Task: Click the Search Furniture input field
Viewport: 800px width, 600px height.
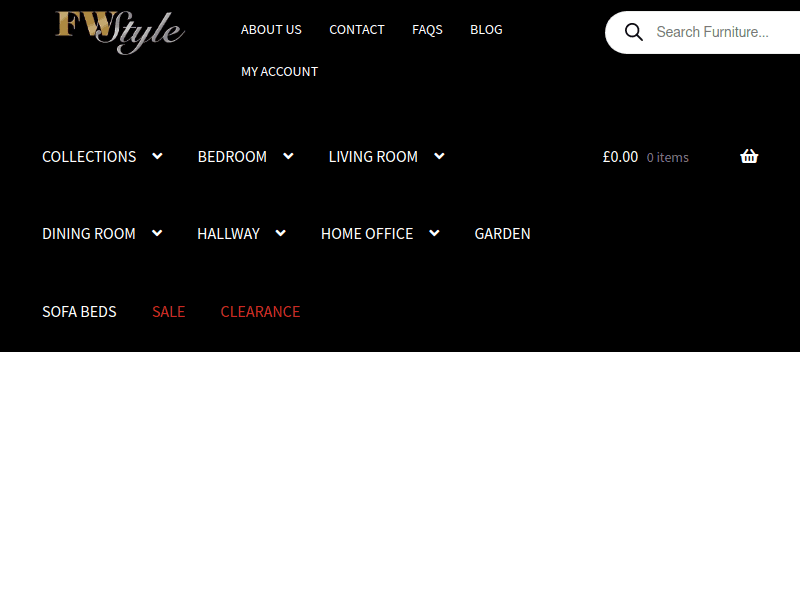Action: tap(722, 31)
